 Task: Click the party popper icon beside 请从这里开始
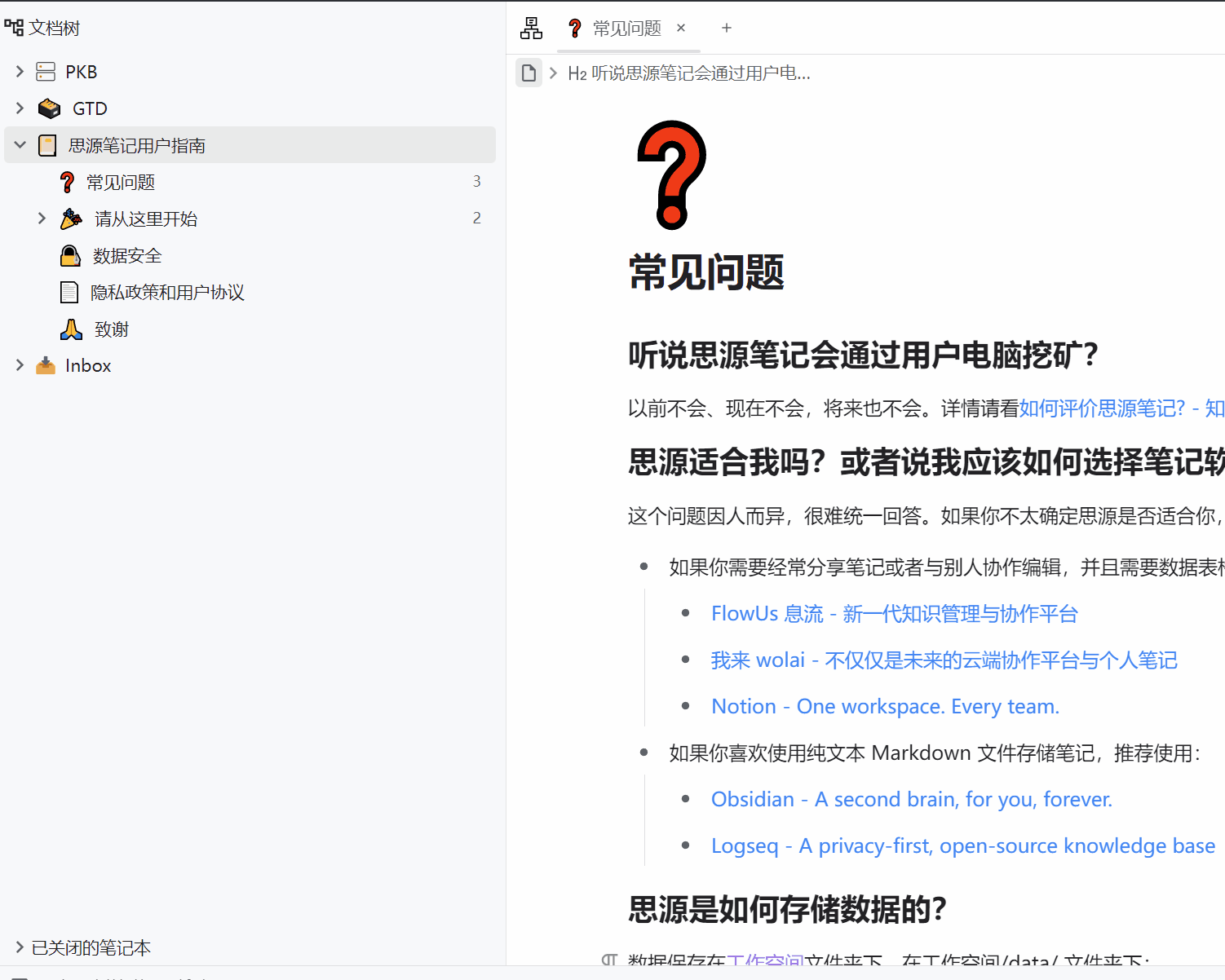click(x=71, y=219)
